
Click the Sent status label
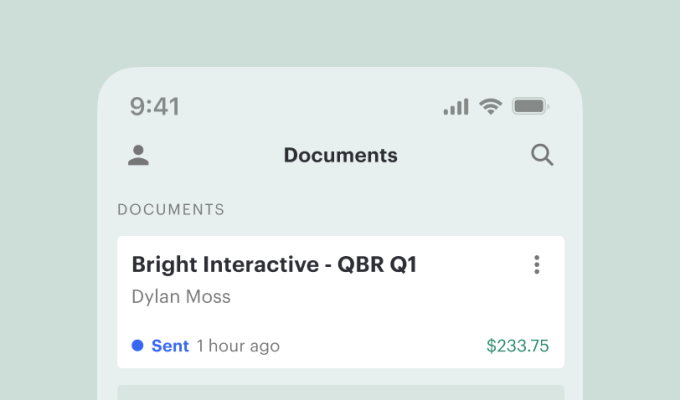coord(170,346)
